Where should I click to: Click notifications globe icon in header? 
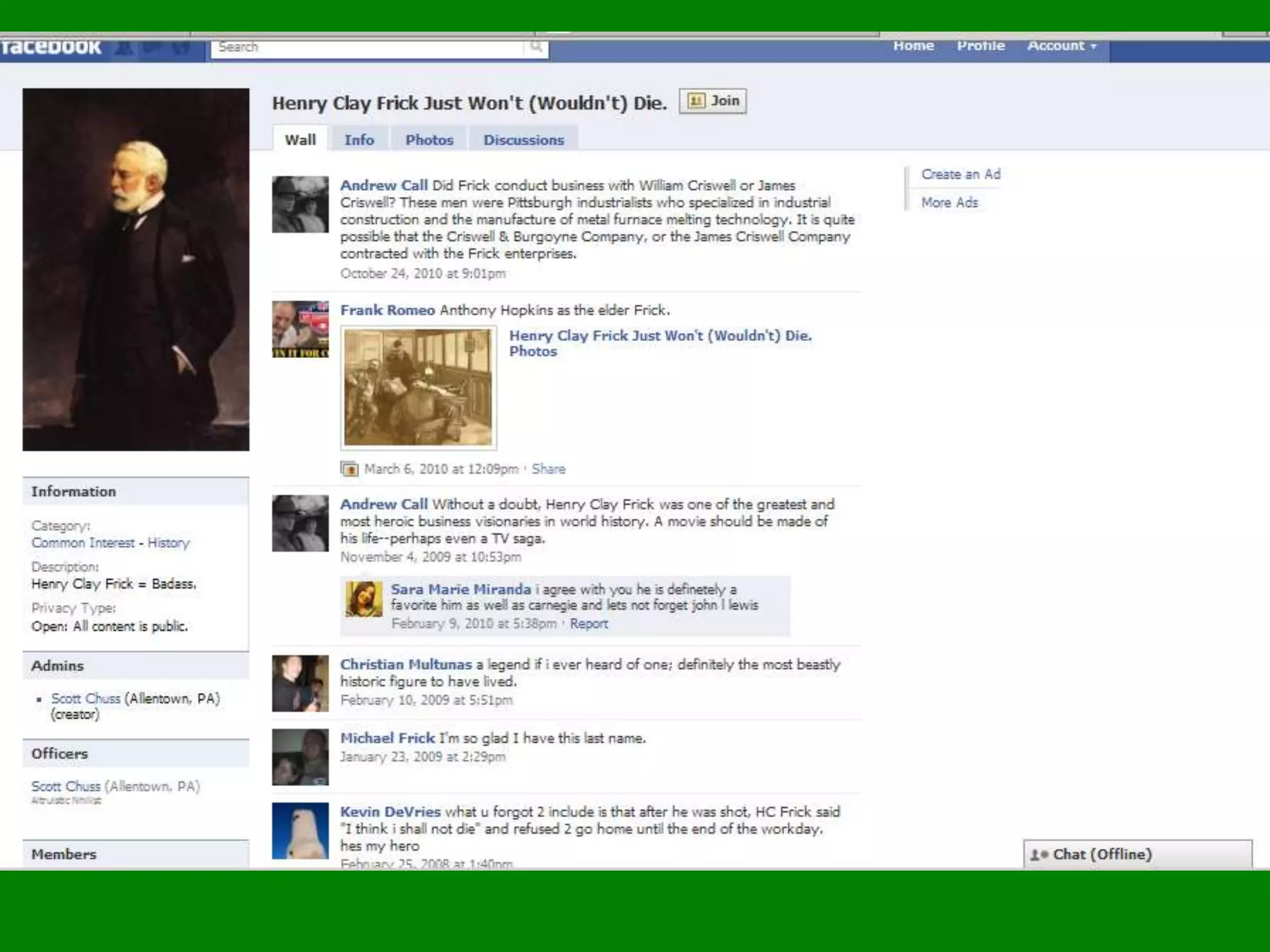pyautogui.click(x=181, y=47)
